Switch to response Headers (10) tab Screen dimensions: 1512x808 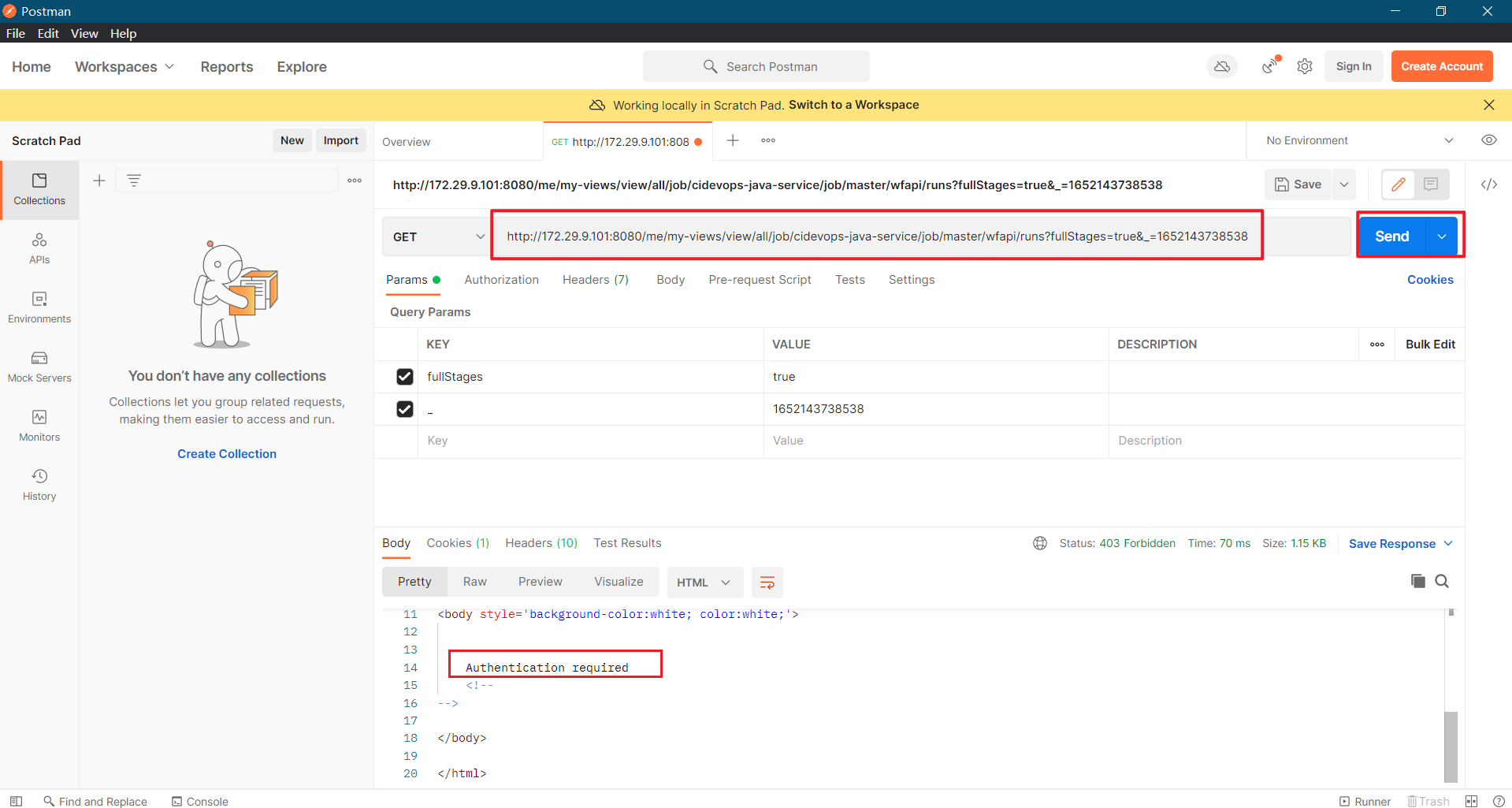[541, 543]
